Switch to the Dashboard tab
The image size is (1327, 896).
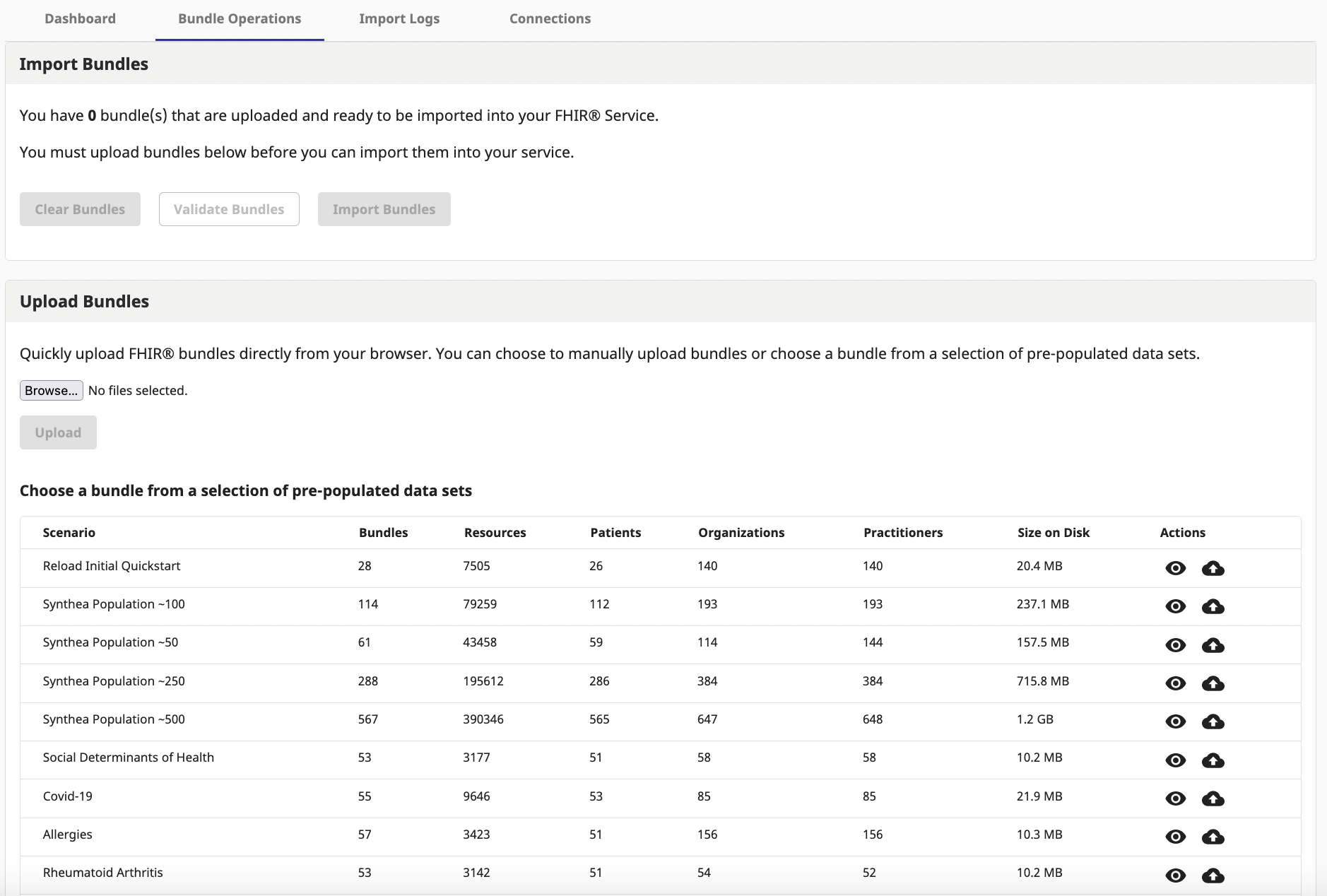click(x=80, y=19)
